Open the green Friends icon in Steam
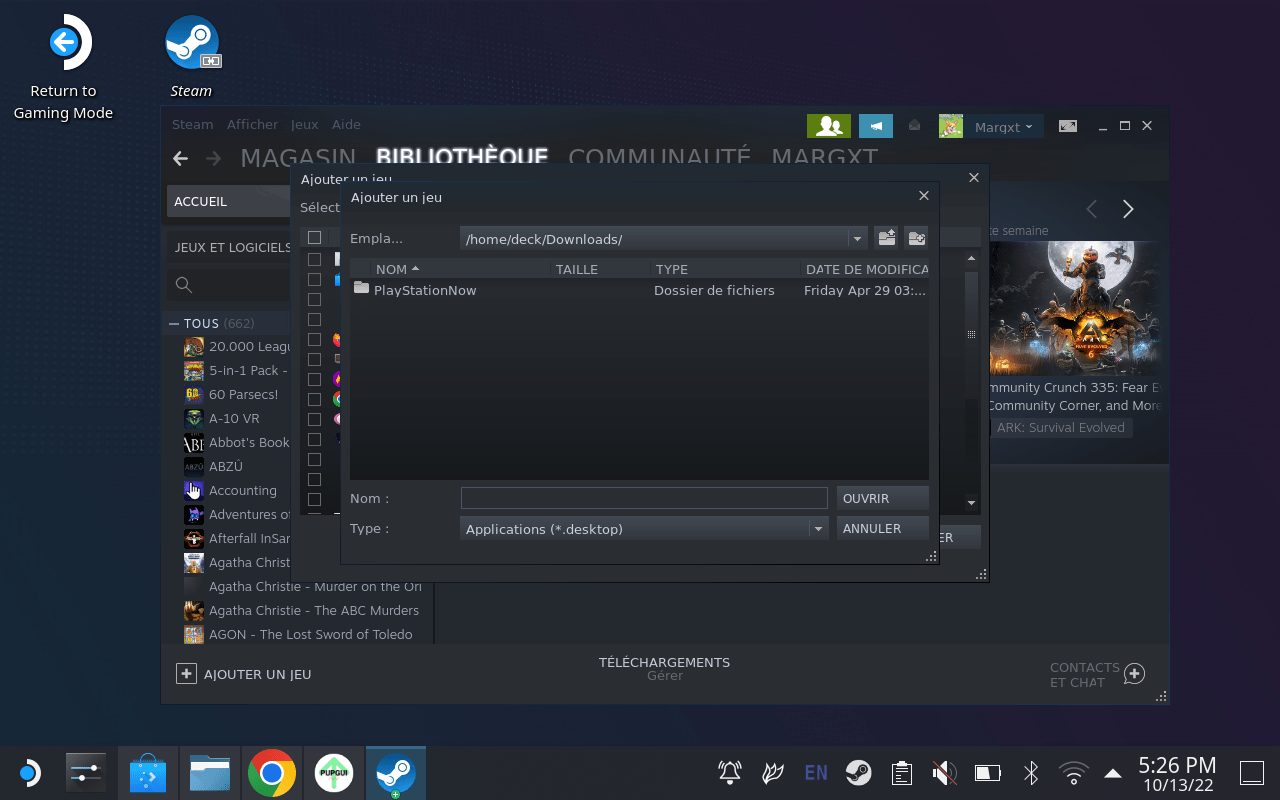The height and width of the screenshot is (800, 1280). coord(829,126)
